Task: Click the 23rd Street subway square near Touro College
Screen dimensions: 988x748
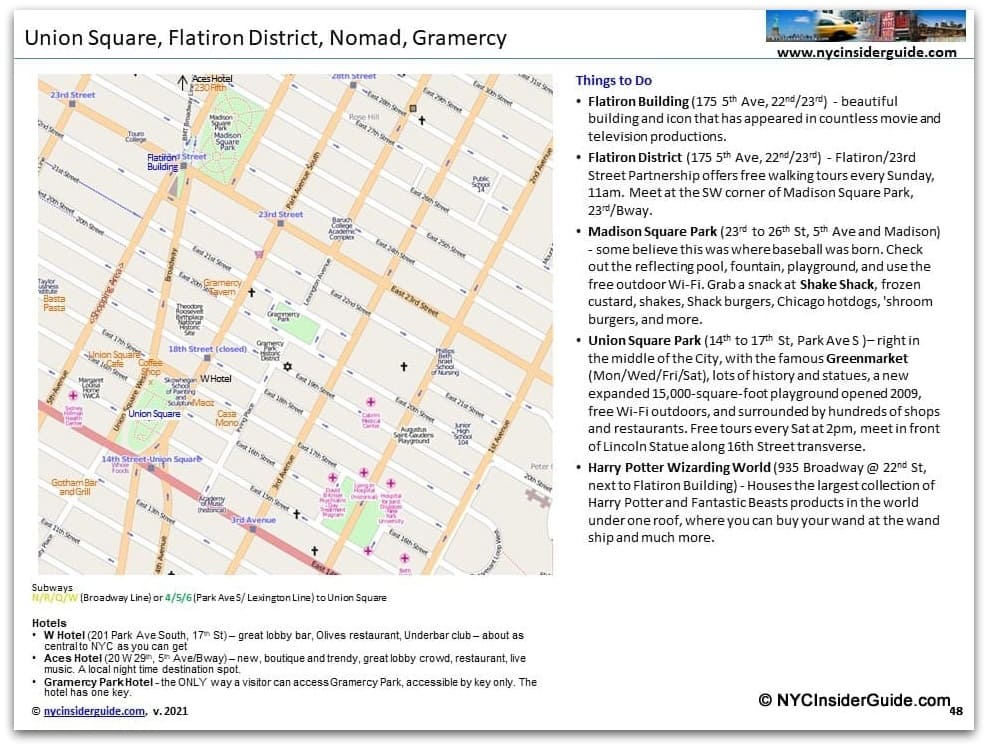Action: click(x=72, y=104)
